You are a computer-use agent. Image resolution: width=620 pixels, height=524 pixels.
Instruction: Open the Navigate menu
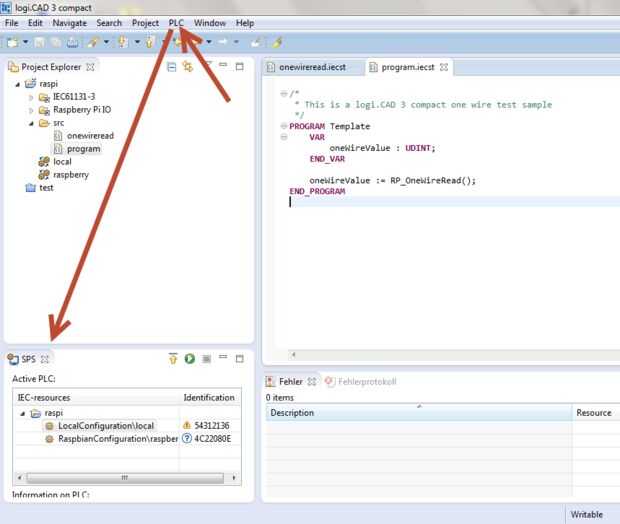(x=70, y=23)
